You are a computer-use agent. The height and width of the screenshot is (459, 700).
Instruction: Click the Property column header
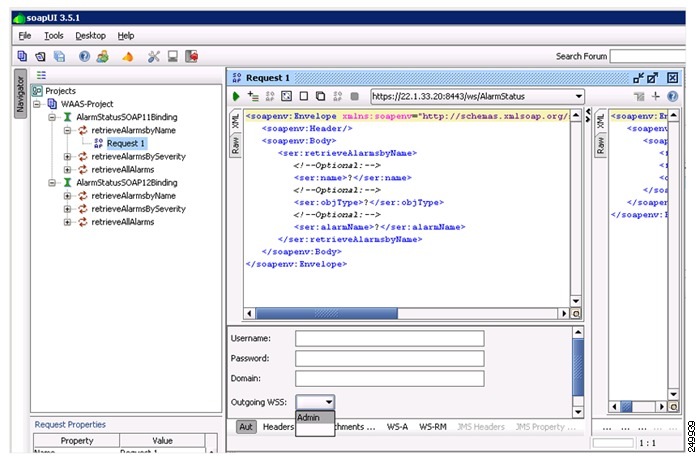[x=77, y=441]
